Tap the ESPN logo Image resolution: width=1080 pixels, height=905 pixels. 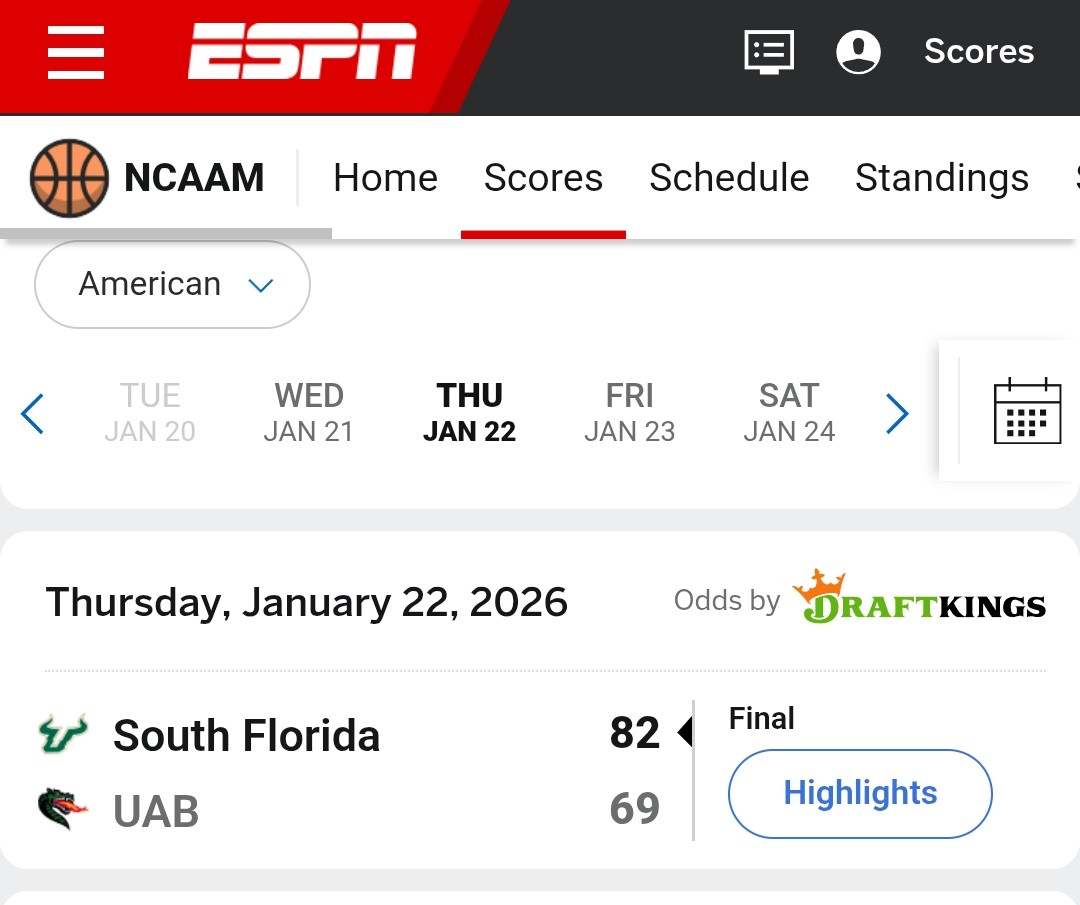coord(302,52)
